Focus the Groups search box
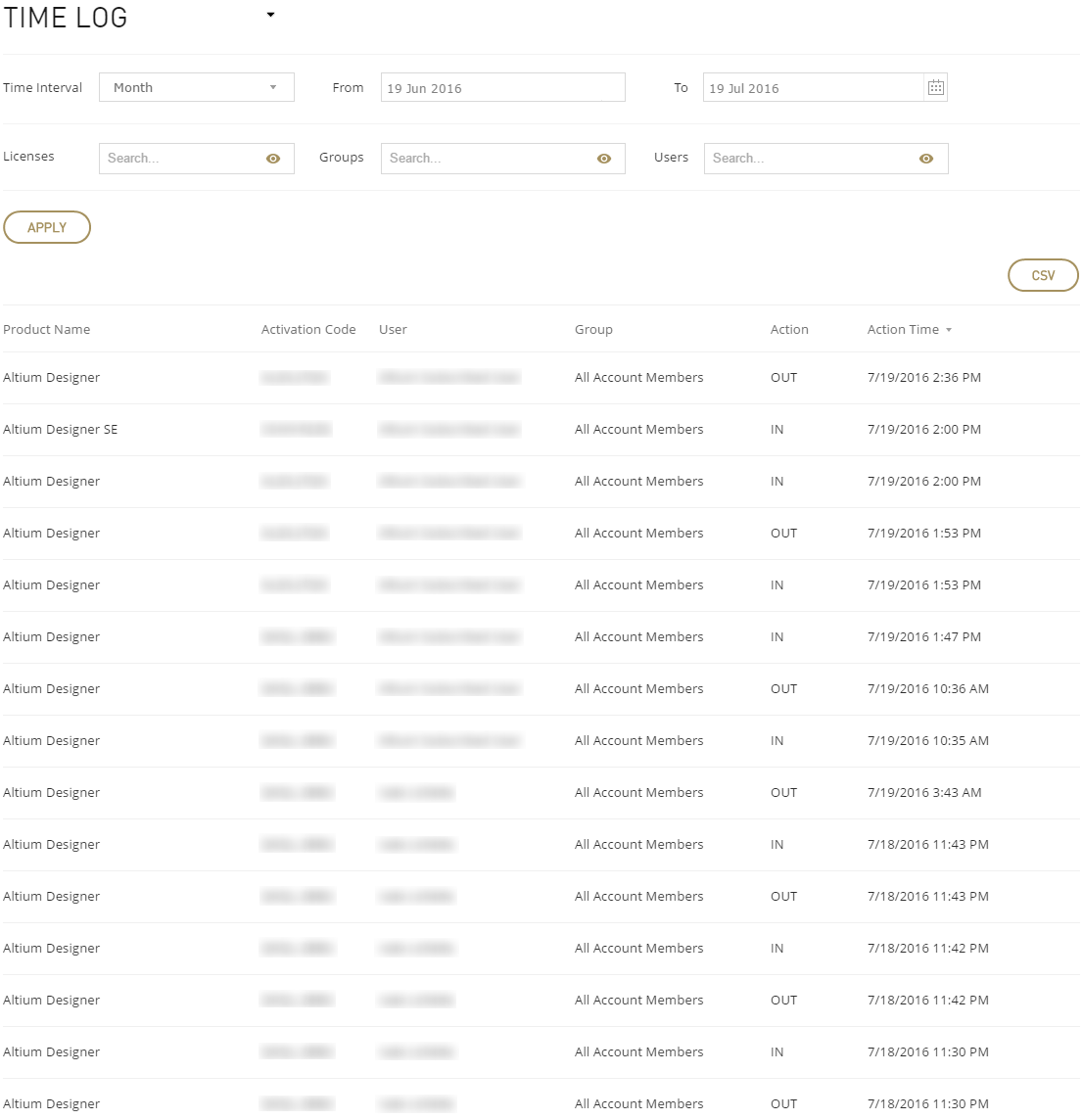This screenshot has width=1083, height=1120. click(x=490, y=159)
